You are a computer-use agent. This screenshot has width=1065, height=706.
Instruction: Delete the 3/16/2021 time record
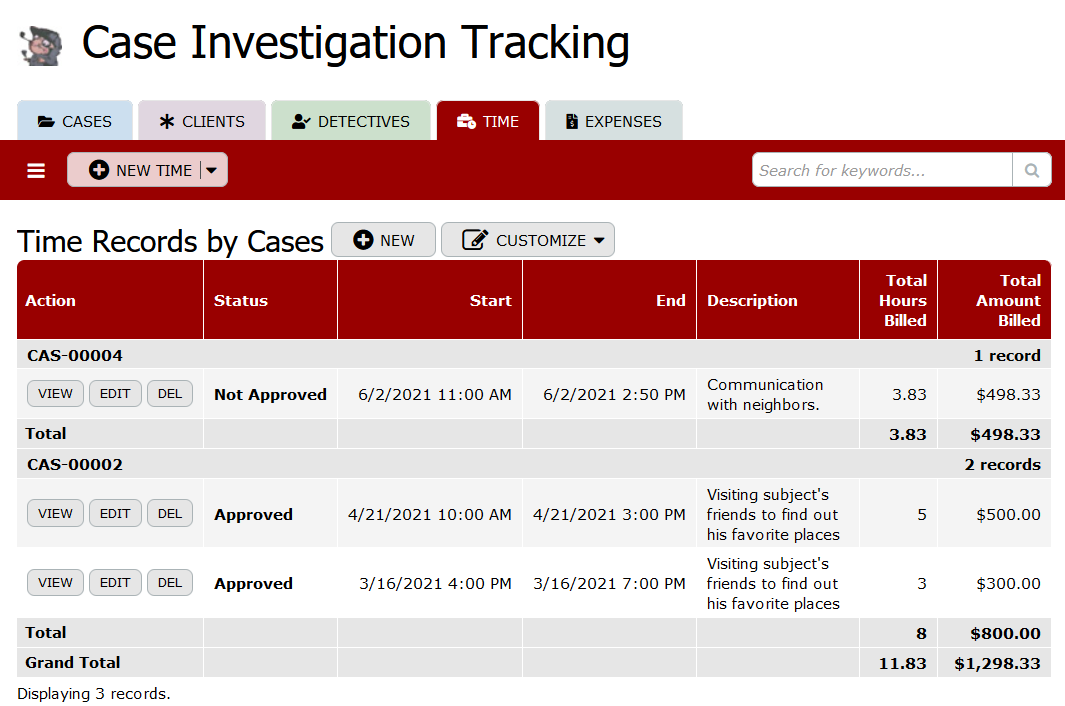(170, 583)
